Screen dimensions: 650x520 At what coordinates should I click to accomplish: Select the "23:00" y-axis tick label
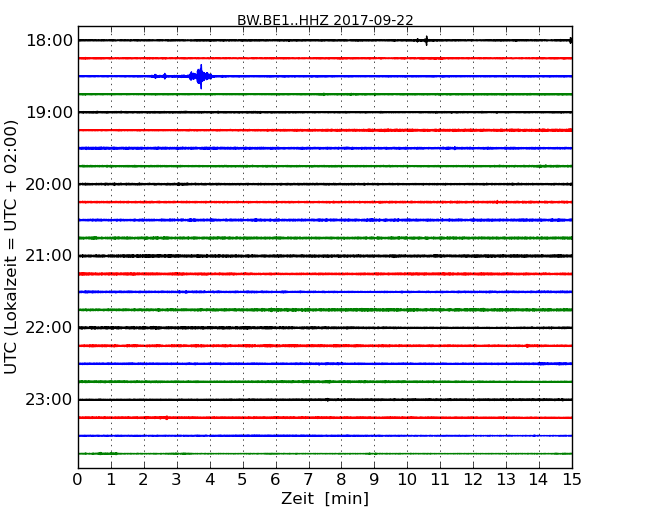pos(49,399)
